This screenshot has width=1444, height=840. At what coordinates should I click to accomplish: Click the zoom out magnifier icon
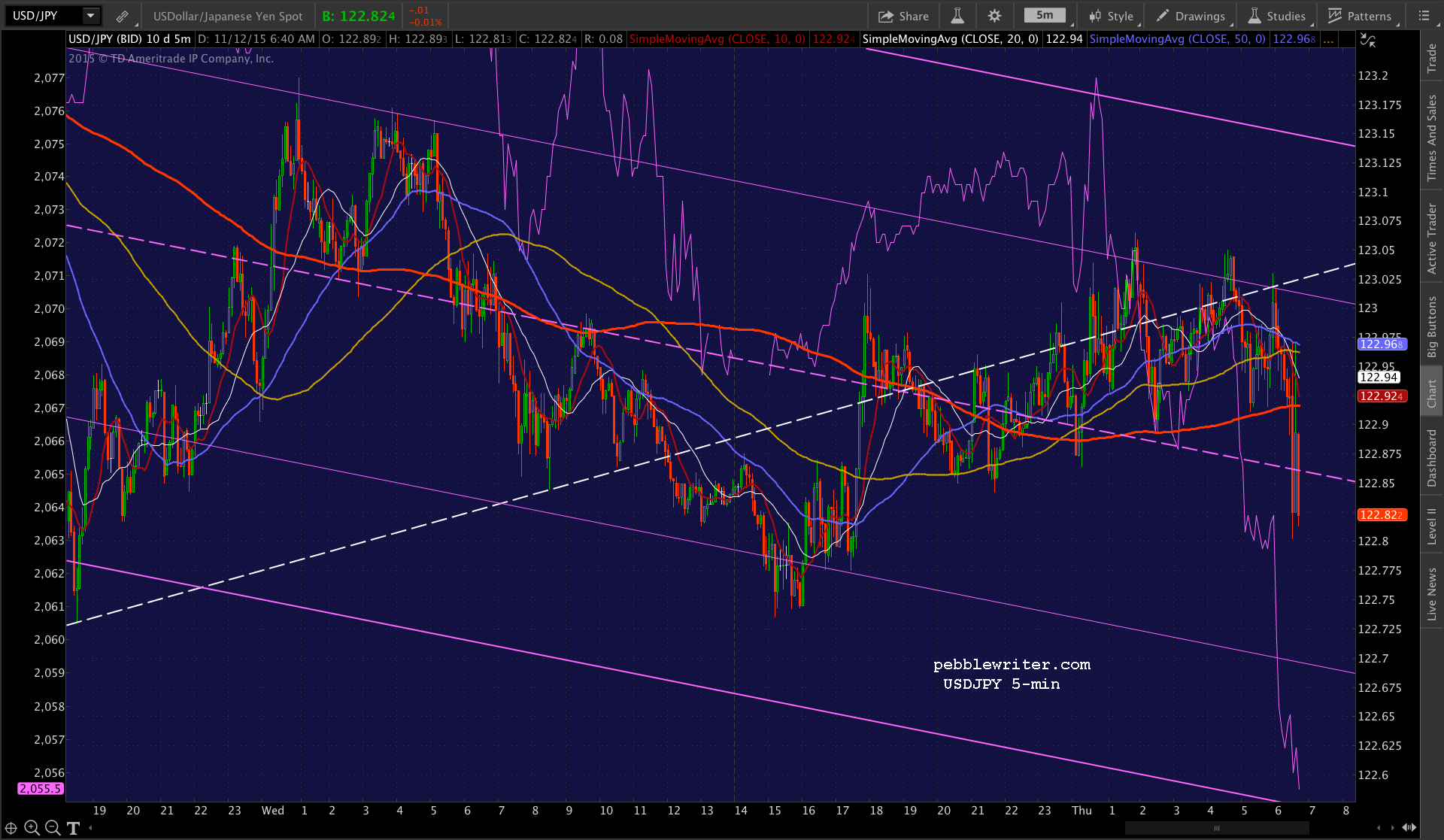click(53, 828)
